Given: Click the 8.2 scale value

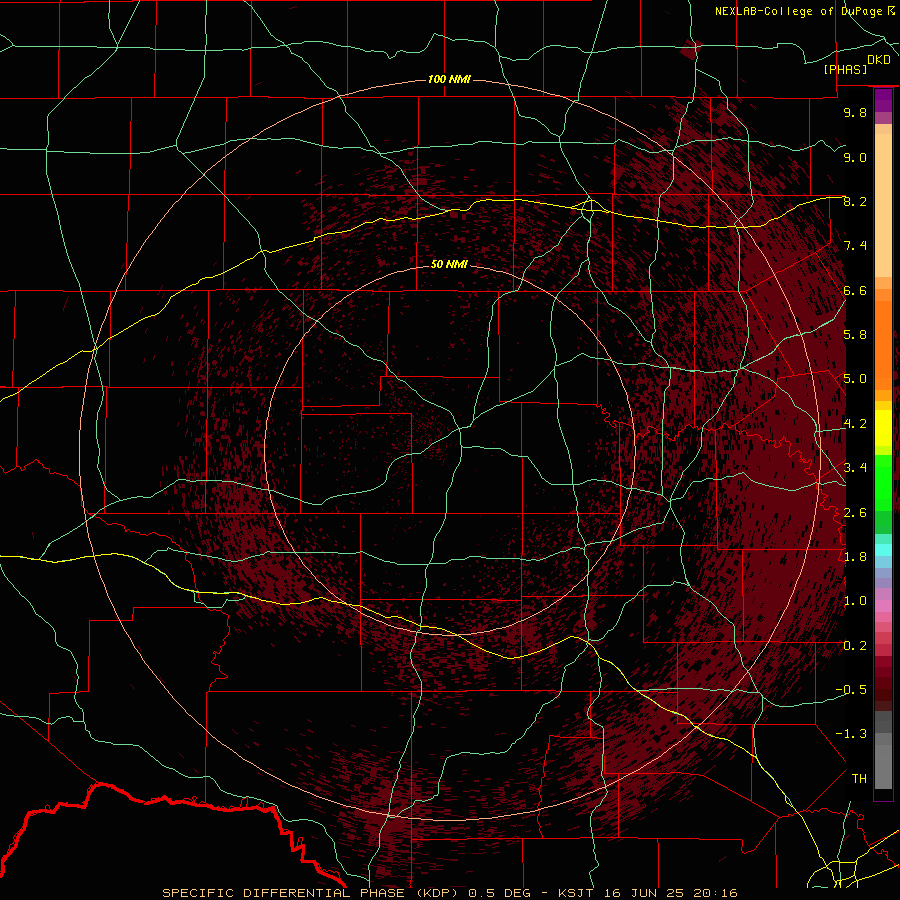Looking at the screenshot, I should (855, 201).
